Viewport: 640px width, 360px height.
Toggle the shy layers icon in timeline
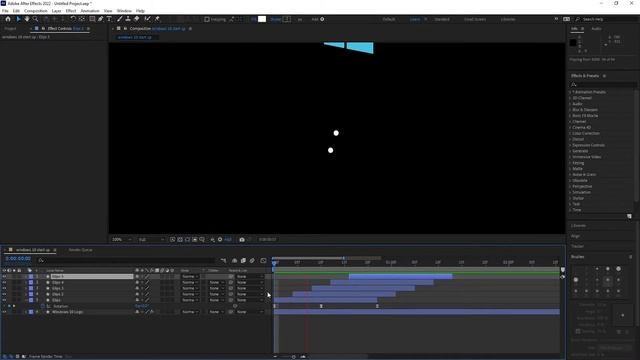234,260
